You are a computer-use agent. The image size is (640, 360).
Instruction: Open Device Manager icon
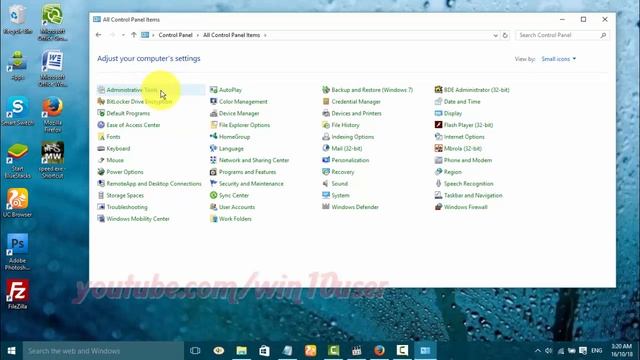(x=213, y=113)
